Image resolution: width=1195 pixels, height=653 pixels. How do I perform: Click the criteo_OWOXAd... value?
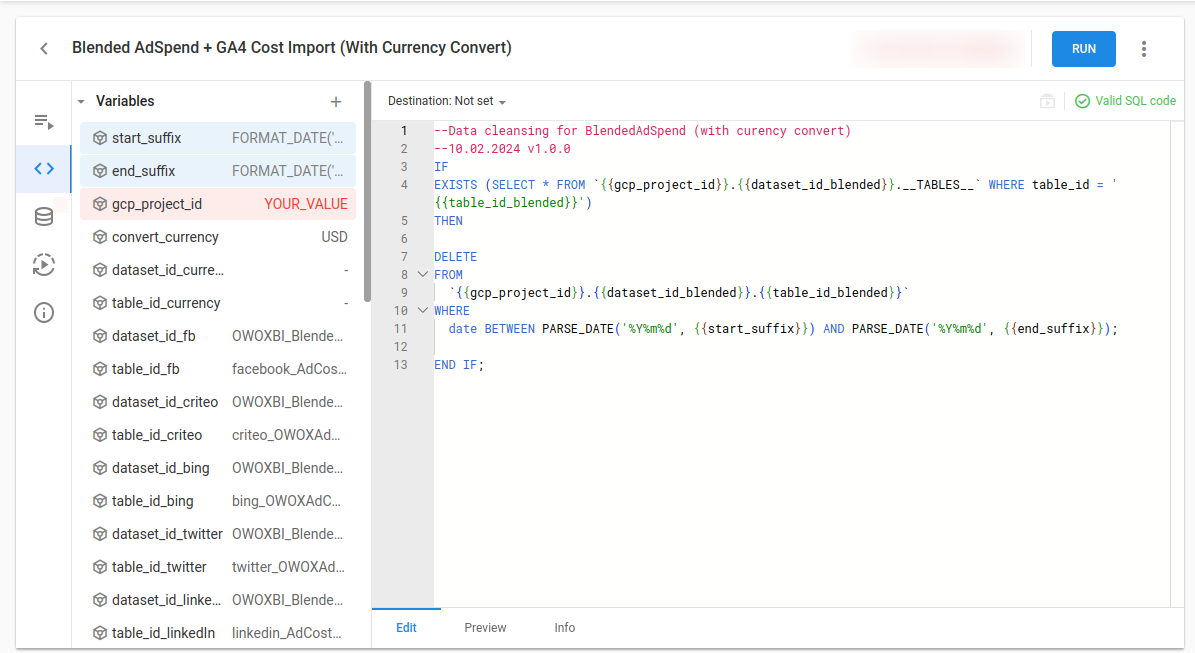tap(286, 435)
